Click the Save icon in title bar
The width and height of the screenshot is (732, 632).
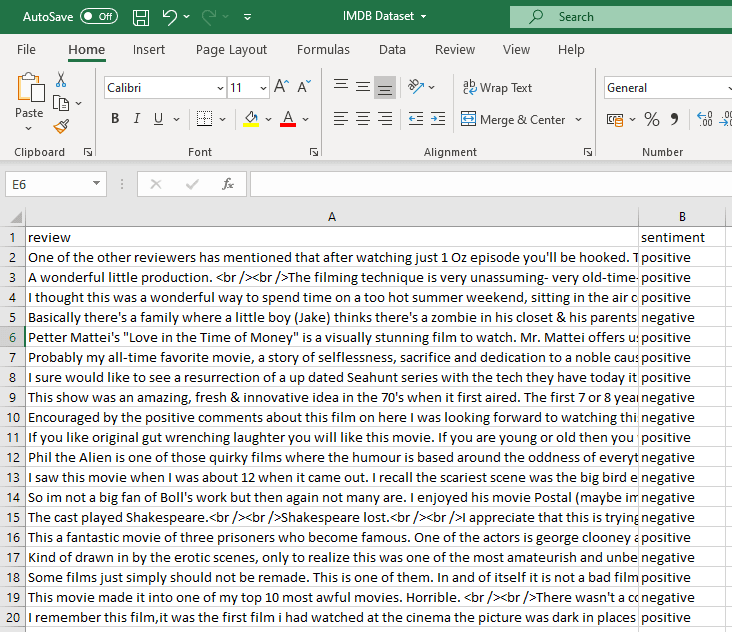tap(141, 17)
